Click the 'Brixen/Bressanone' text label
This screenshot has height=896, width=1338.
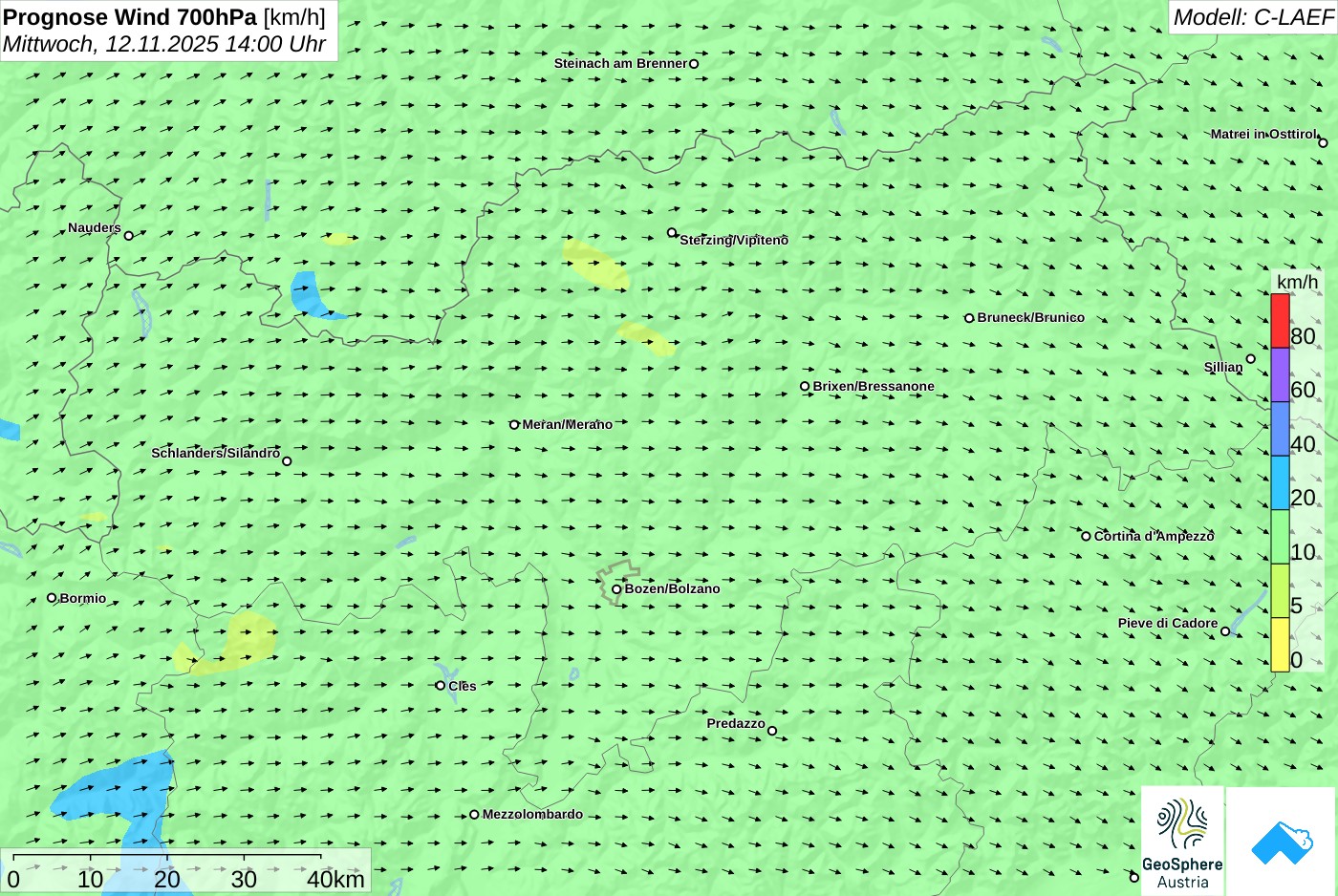pyautogui.click(x=874, y=387)
